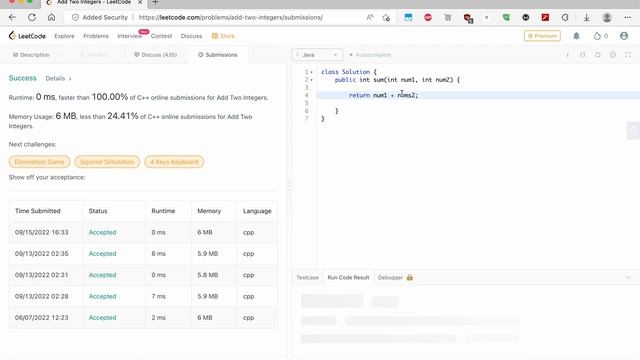Viewport: 640px width, 360px height.
Task: Click the browser address bar URL
Action: [231, 18]
